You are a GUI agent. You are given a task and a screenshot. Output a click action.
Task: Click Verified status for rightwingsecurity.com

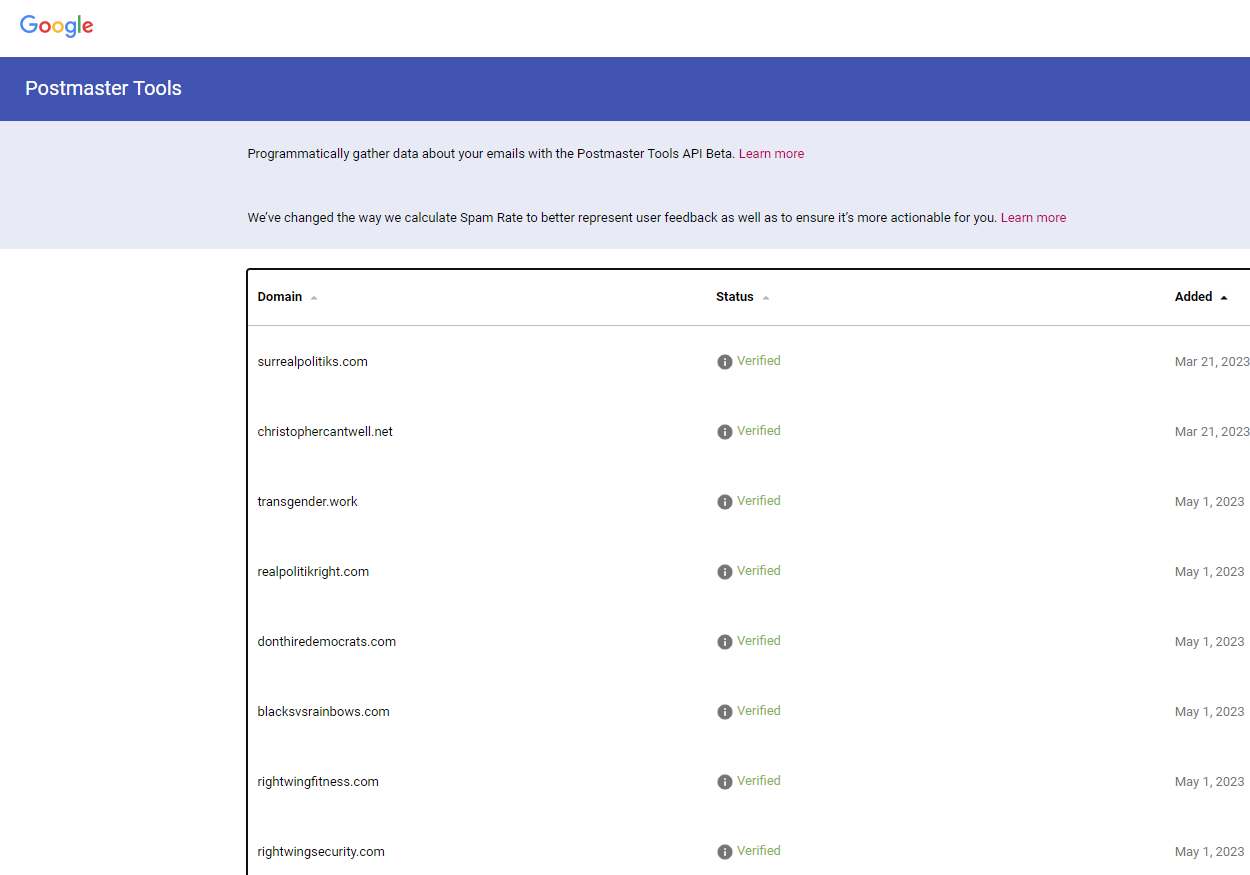(x=759, y=851)
